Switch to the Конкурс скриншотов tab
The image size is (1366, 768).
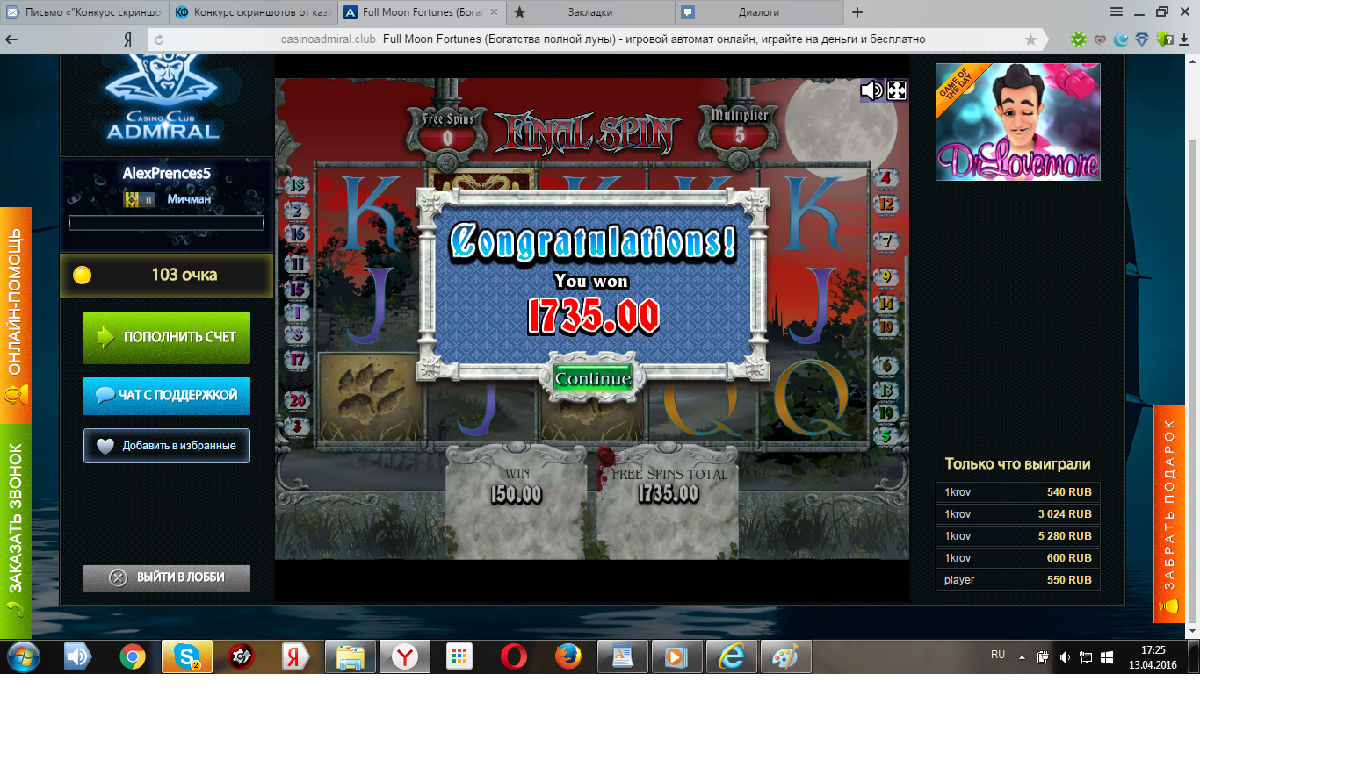(x=251, y=13)
